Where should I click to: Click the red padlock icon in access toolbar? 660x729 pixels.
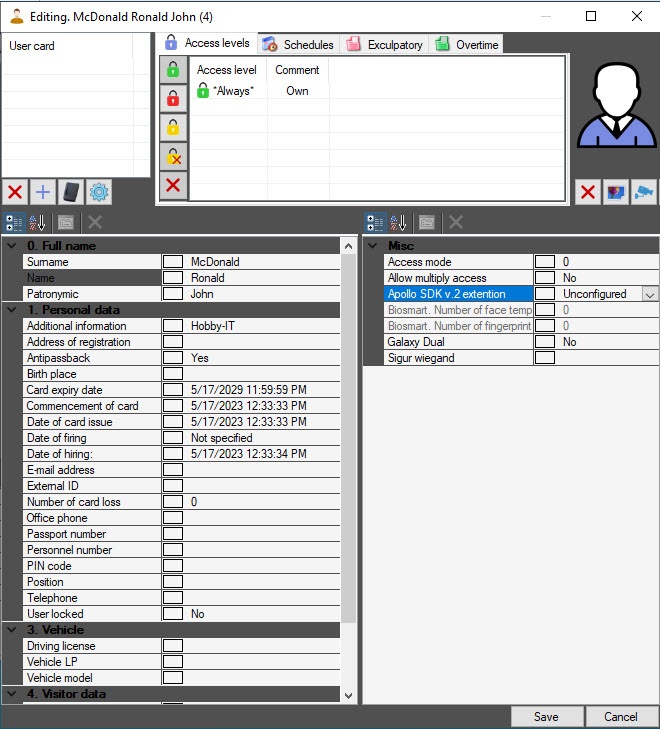click(x=173, y=99)
